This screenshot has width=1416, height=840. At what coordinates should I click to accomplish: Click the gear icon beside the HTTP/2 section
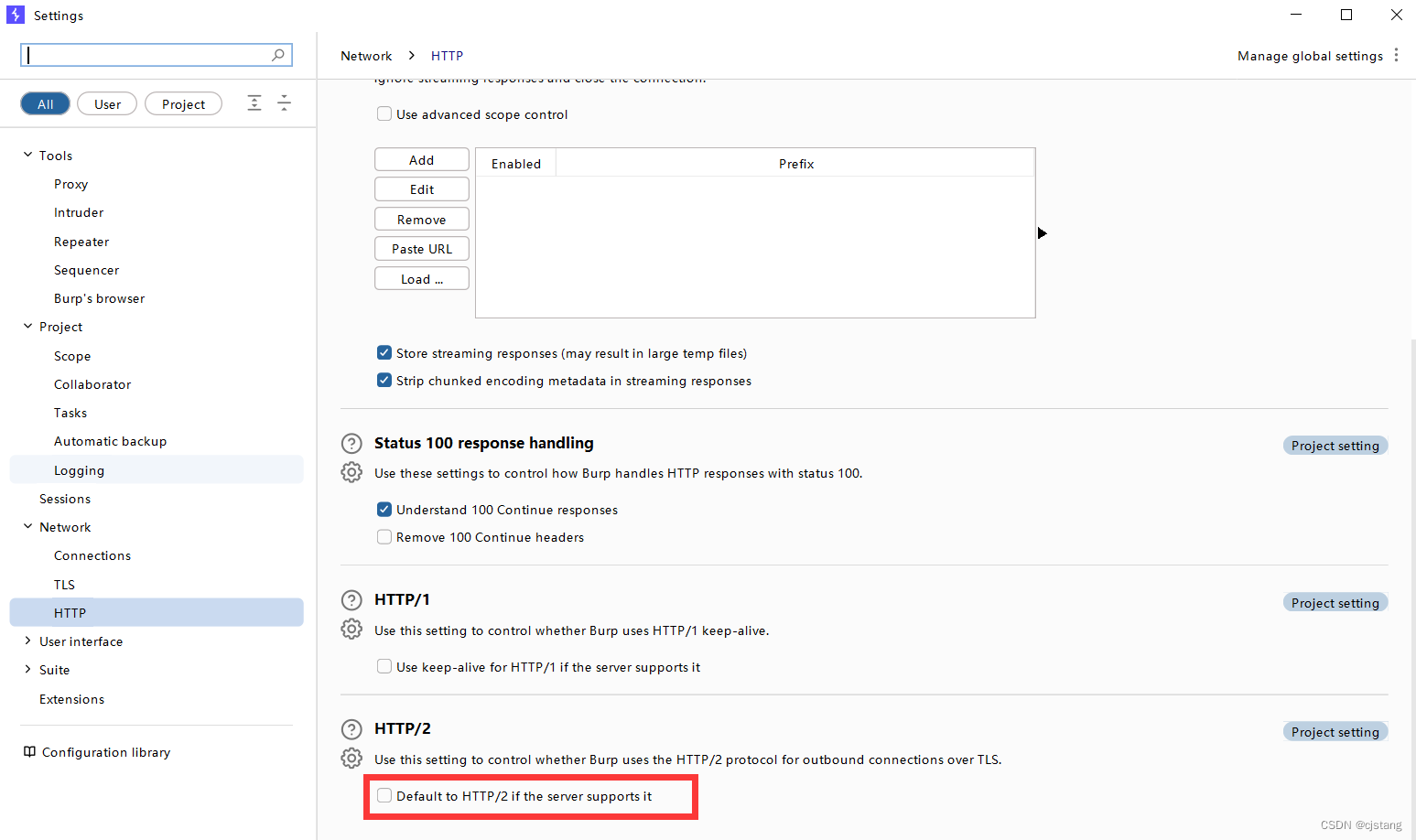tap(351, 758)
